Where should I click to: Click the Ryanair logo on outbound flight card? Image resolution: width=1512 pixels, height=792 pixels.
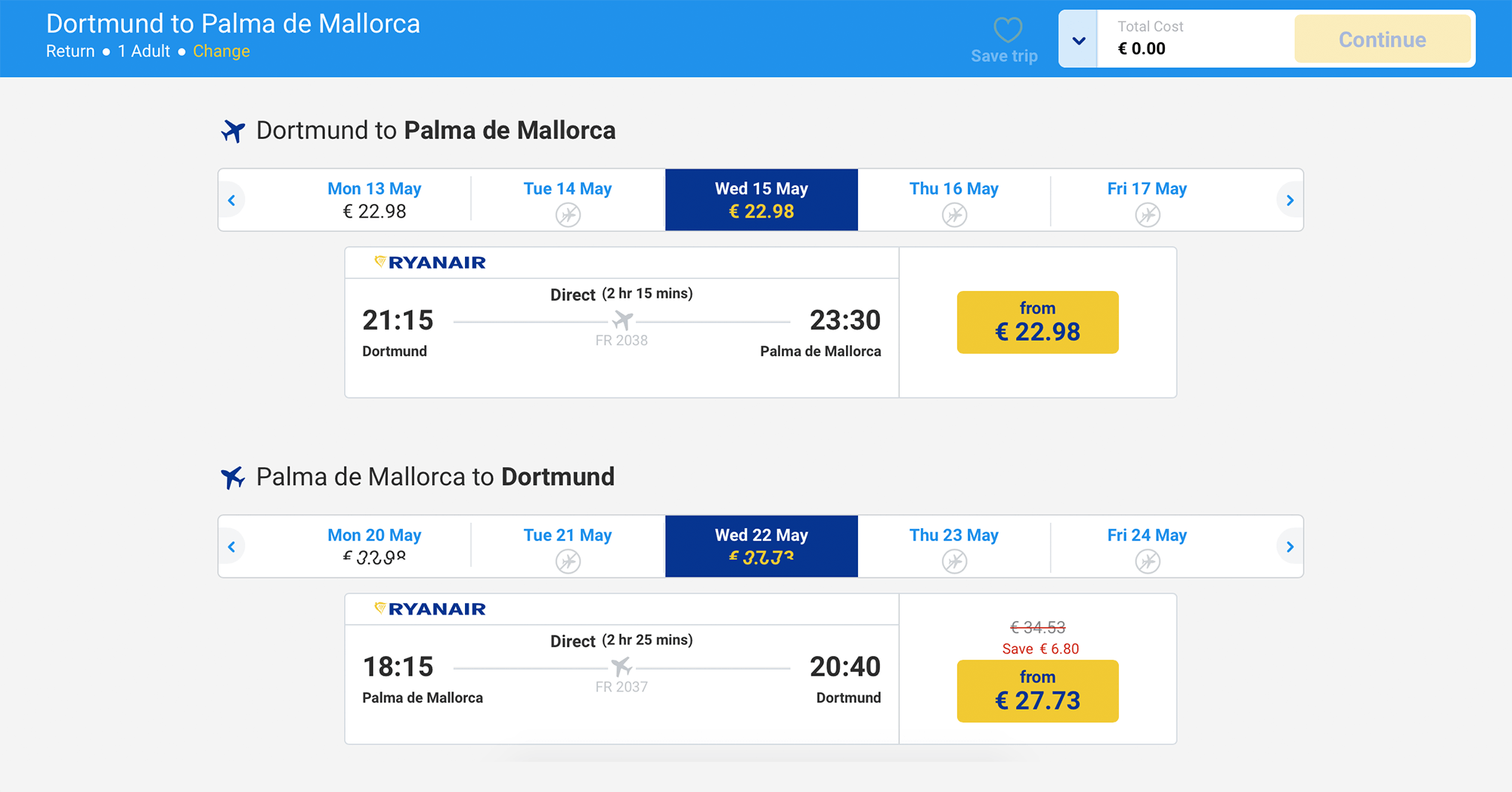pos(430,262)
